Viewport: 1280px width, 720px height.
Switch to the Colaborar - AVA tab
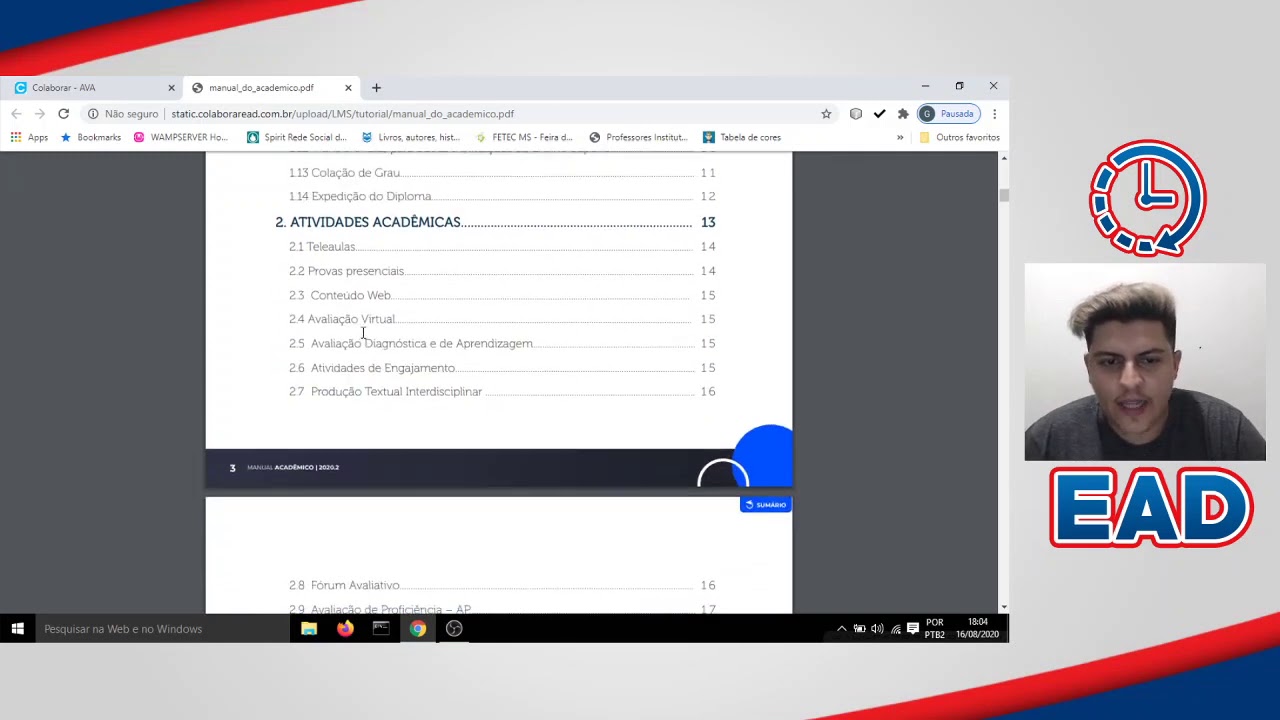[90, 88]
